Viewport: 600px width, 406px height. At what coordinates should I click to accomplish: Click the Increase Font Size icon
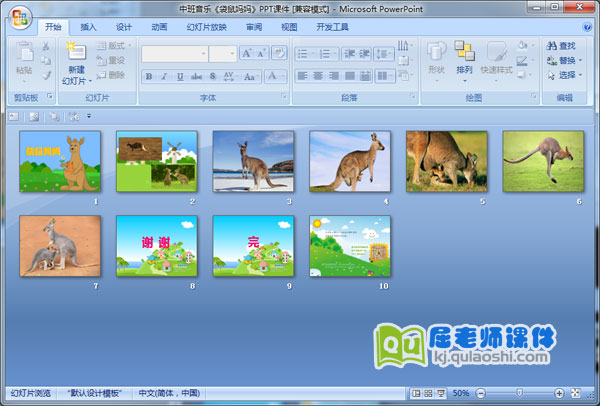tap(247, 53)
